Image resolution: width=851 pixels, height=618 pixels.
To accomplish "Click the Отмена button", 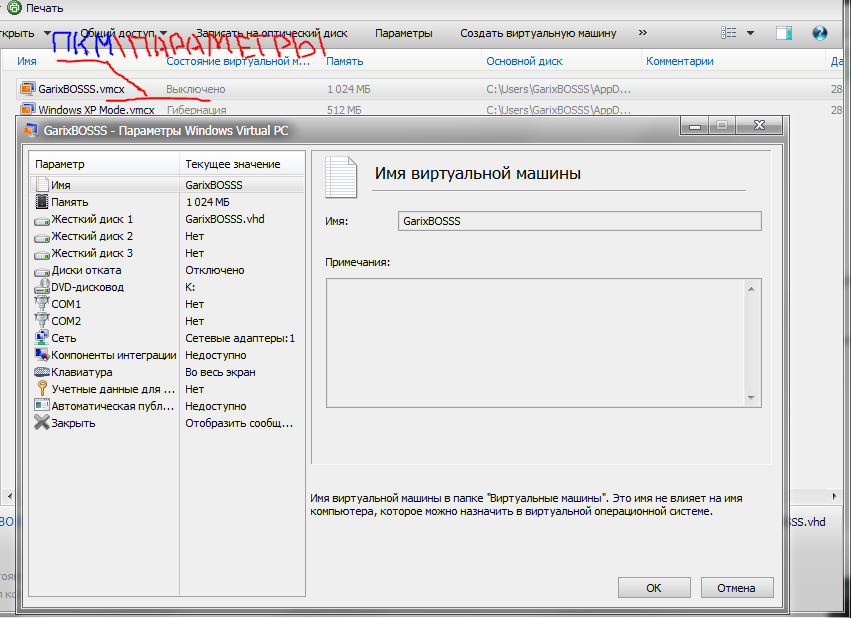I will (736, 588).
